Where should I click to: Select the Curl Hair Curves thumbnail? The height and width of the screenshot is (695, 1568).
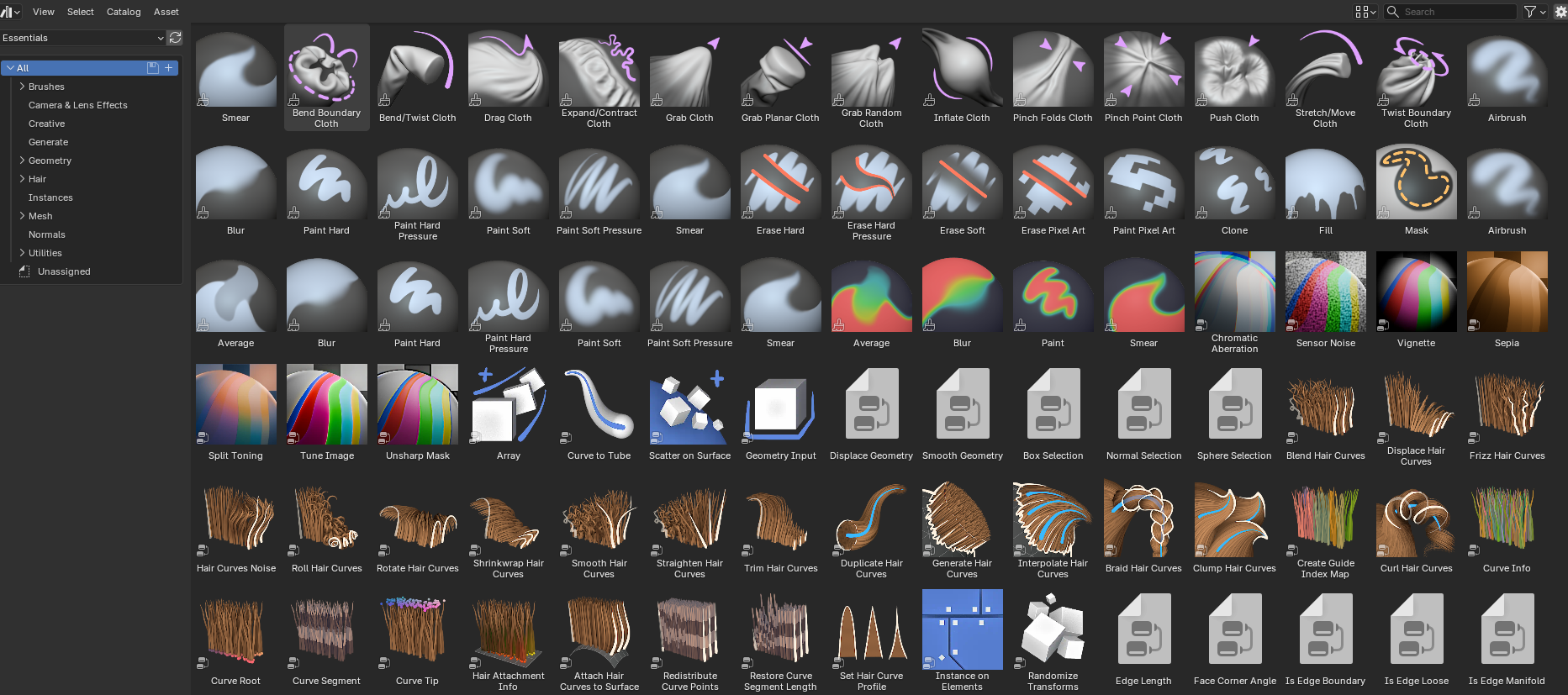pyautogui.click(x=1417, y=517)
